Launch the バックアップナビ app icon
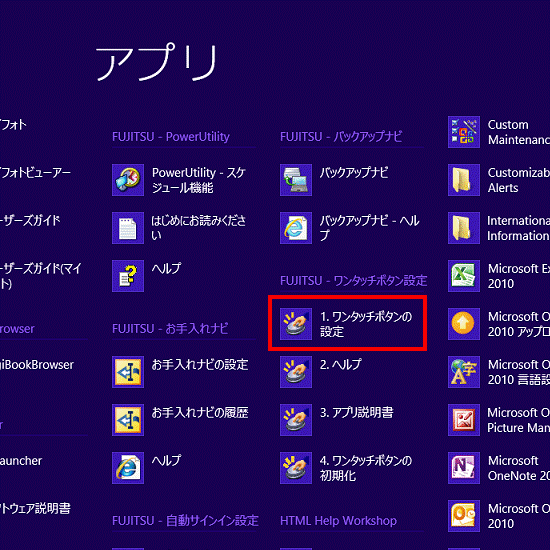 point(296,180)
